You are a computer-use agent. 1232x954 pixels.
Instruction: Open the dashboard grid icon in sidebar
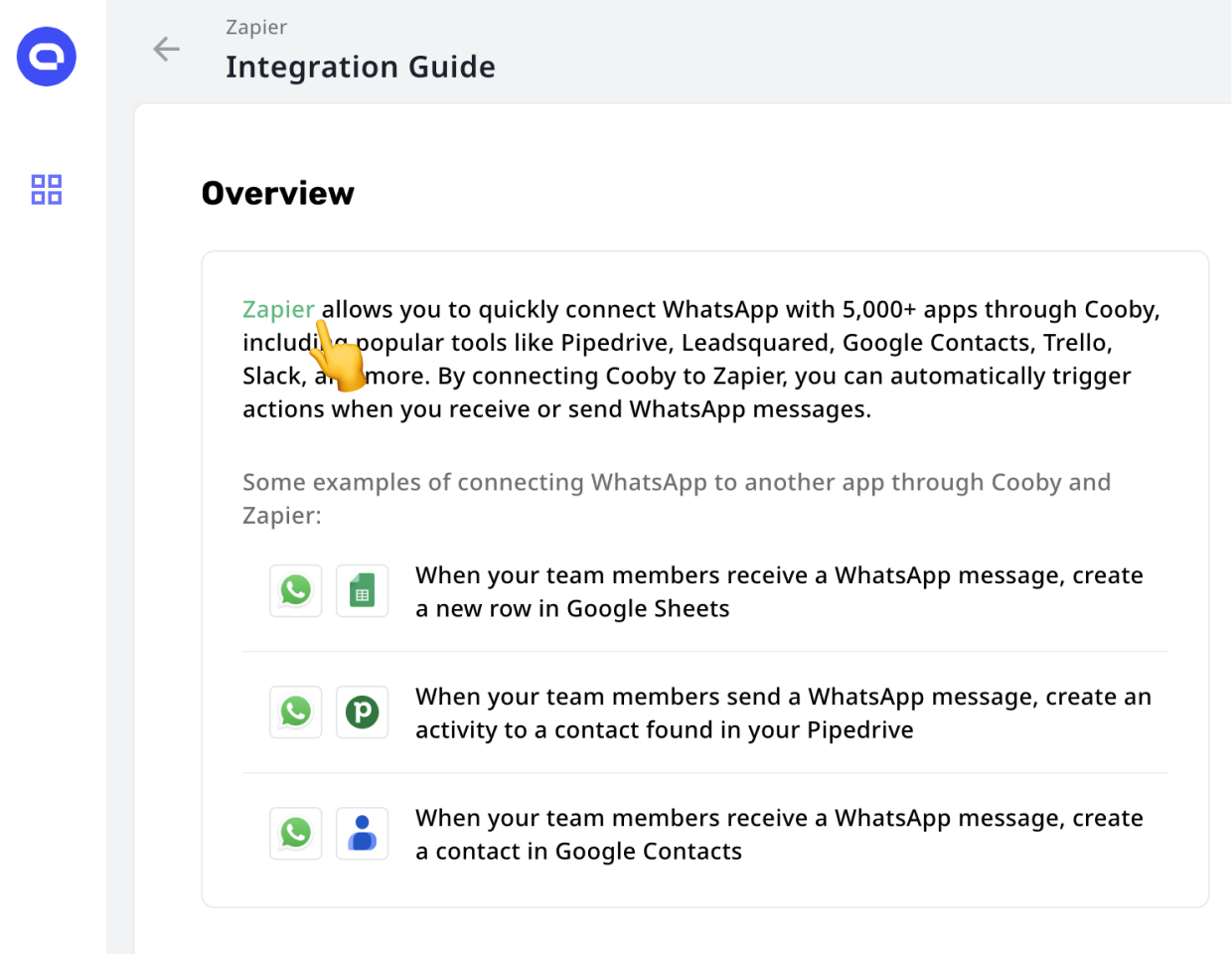tap(47, 189)
